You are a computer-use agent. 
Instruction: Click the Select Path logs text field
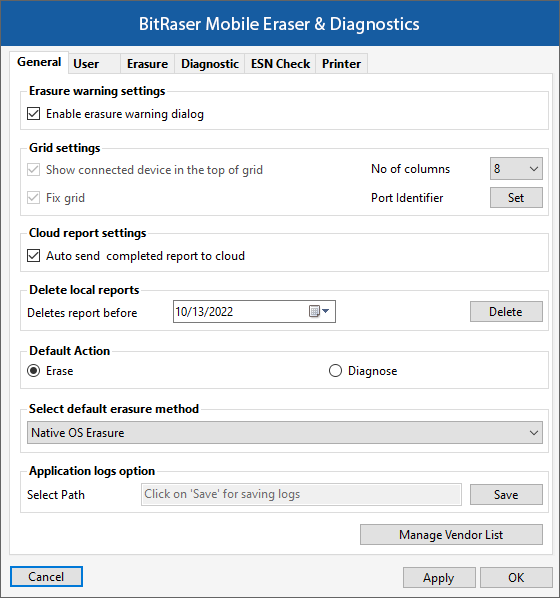301,494
